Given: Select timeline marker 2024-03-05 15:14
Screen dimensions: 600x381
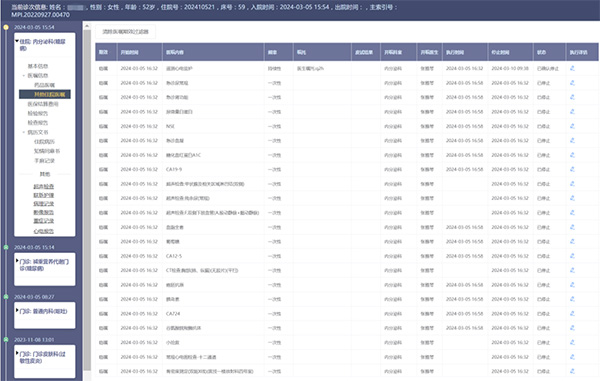Looking at the screenshot, I should [x=6, y=247].
